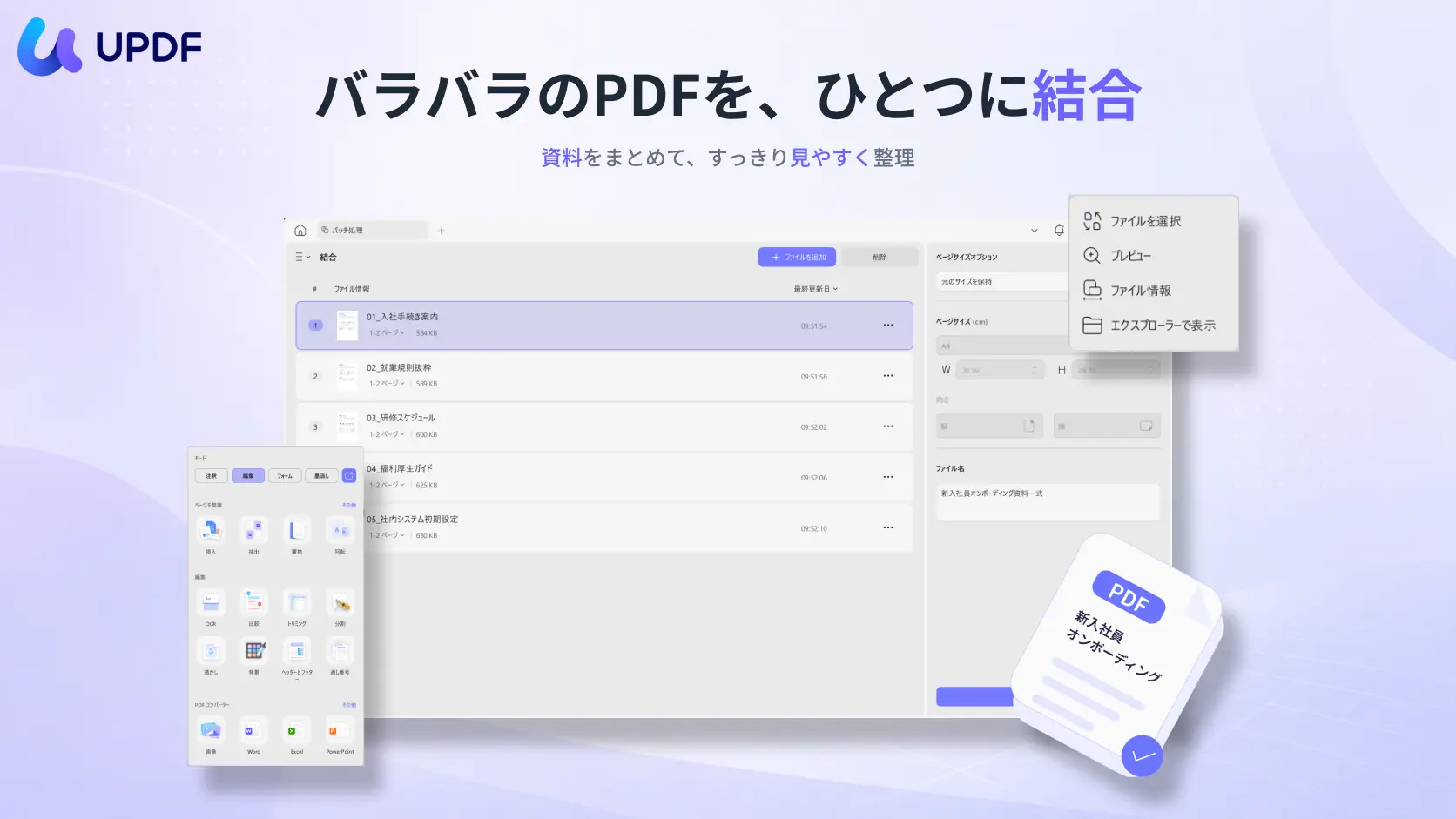Sort by 最終更新日 column dropdown

(816, 289)
